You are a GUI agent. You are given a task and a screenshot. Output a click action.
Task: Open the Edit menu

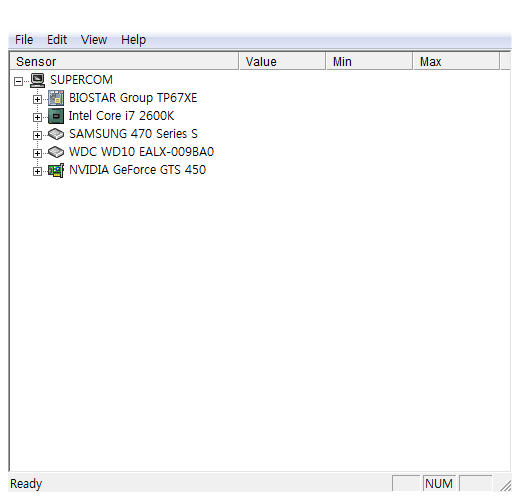[x=57, y=40]
